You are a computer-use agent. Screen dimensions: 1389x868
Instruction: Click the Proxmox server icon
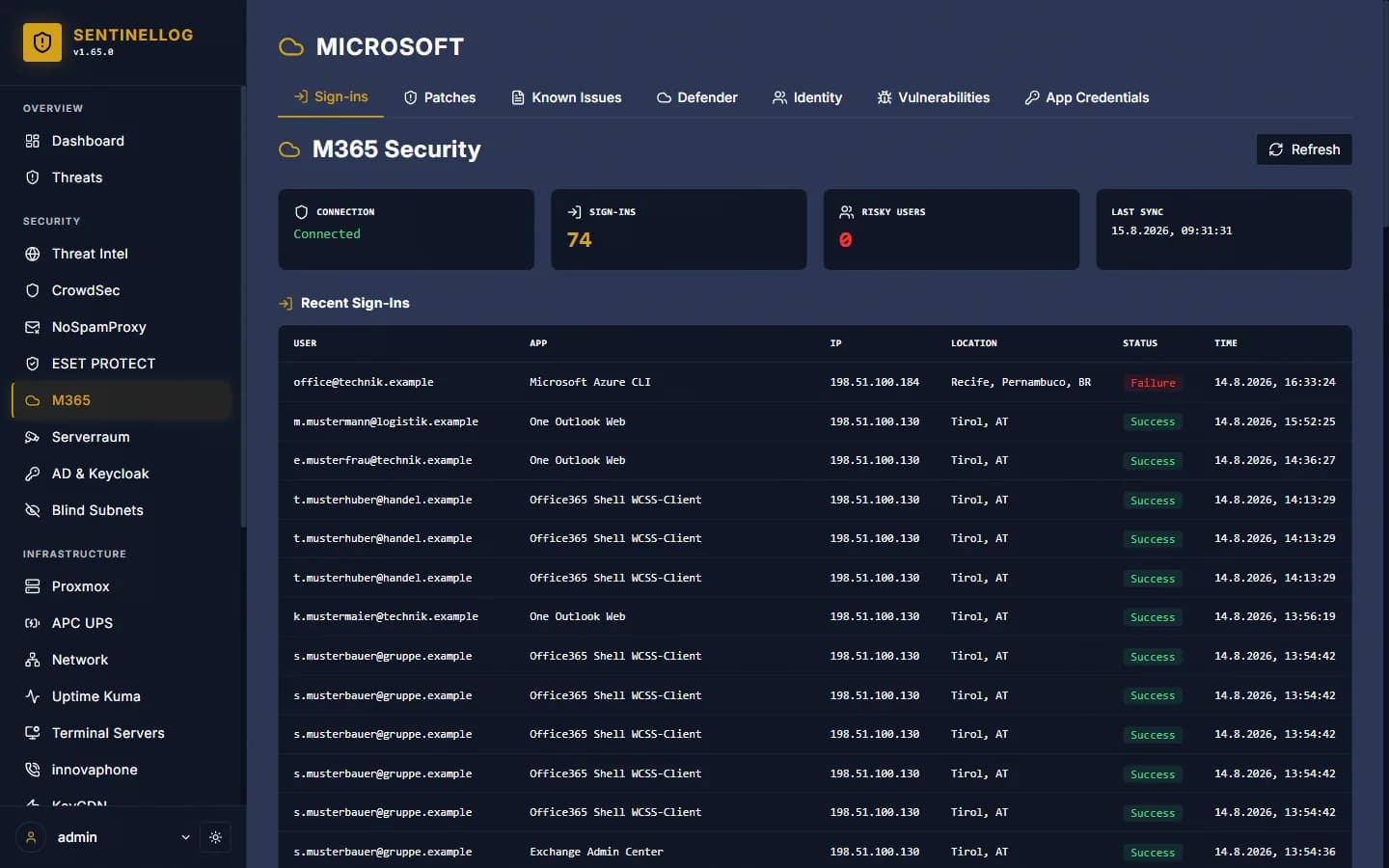[33, 586]
